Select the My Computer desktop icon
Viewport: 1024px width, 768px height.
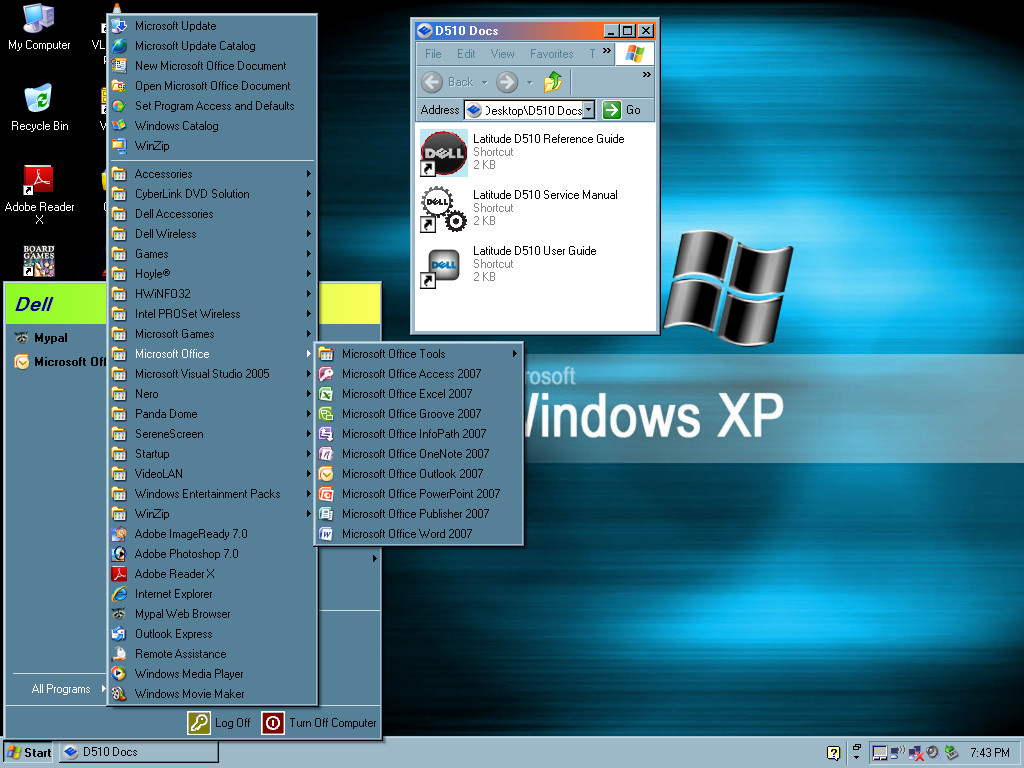39,27
